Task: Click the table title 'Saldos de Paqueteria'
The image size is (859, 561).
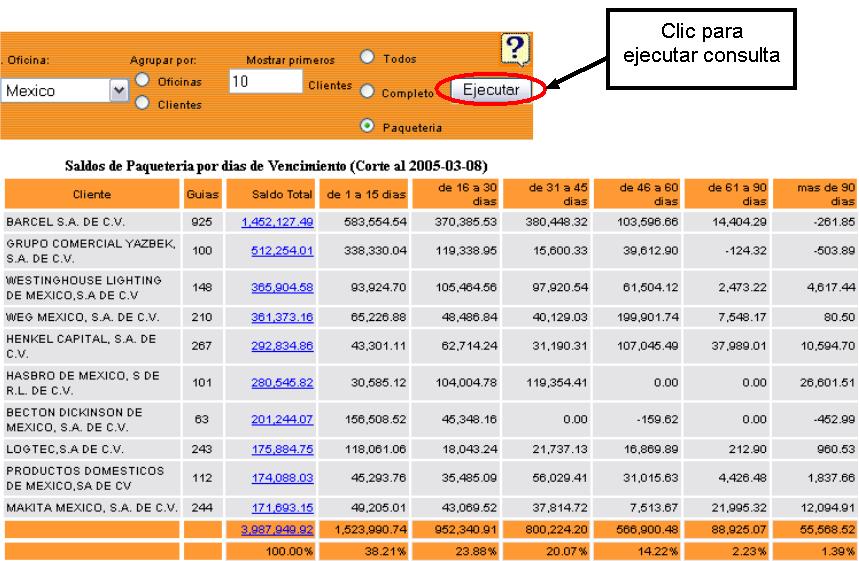Action: click(276, 165)
